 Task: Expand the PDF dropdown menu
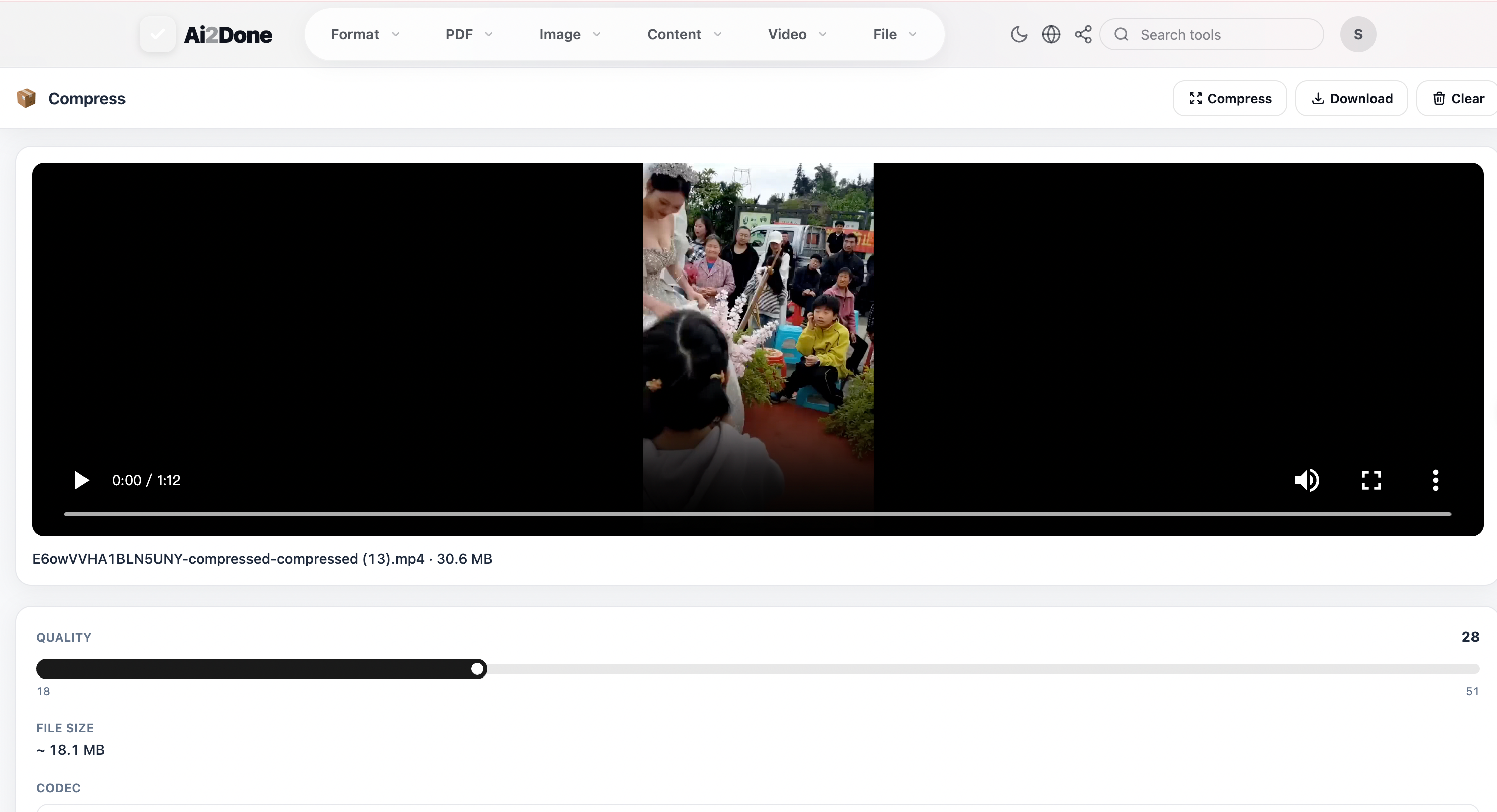click(x=469, y=34)
